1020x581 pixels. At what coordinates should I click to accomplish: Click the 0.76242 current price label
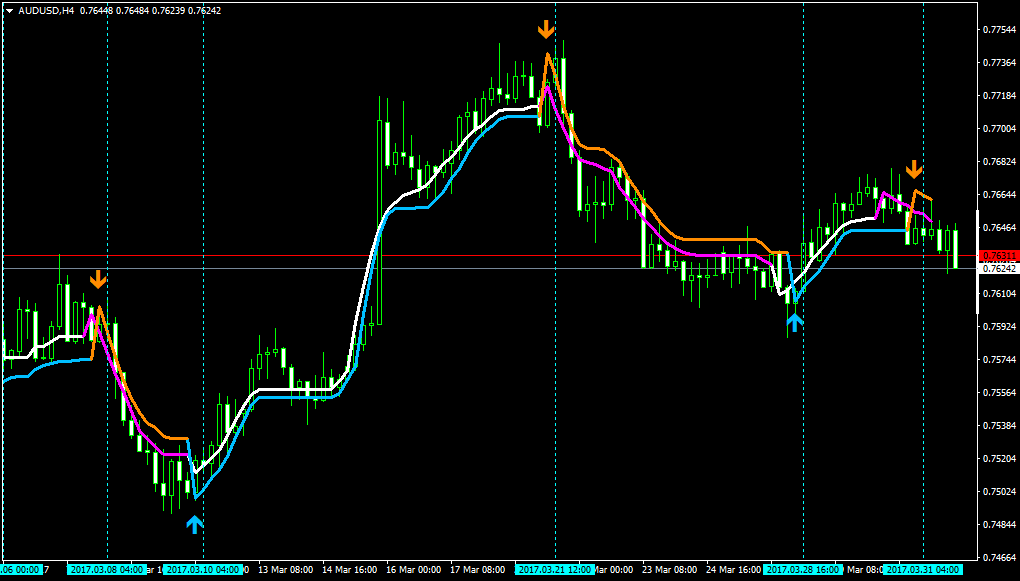[999, 268]
